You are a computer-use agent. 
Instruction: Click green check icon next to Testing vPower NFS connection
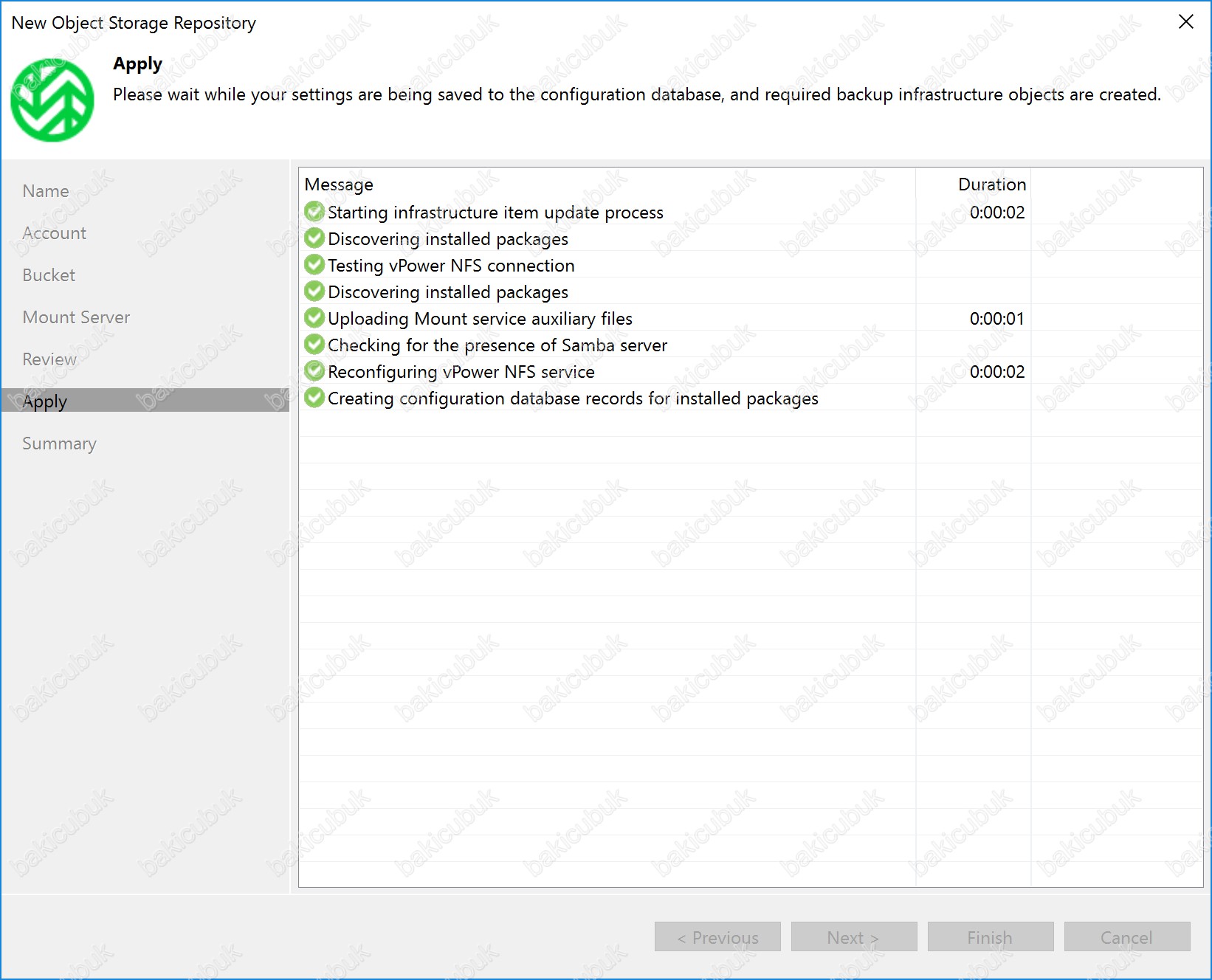(314, 265)
